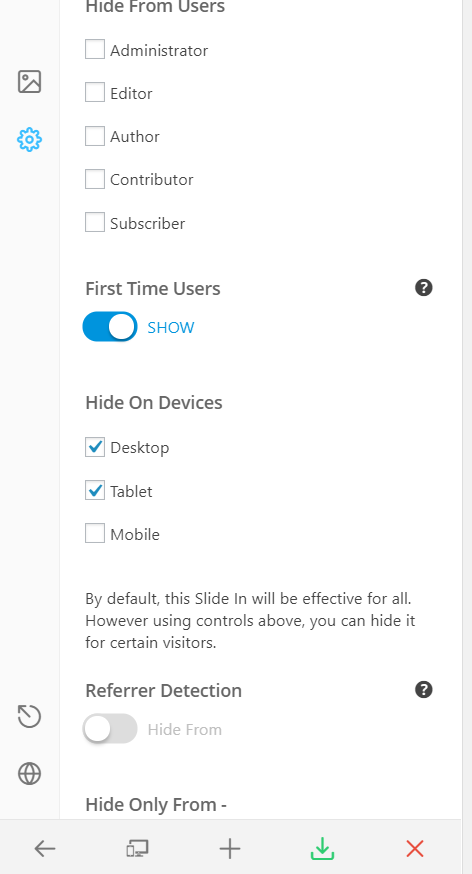Click the globe icon in sidebar
Image resolution: width=472 pixels, height=874 pixels.
pyautogui.click(x=30, y=774)
